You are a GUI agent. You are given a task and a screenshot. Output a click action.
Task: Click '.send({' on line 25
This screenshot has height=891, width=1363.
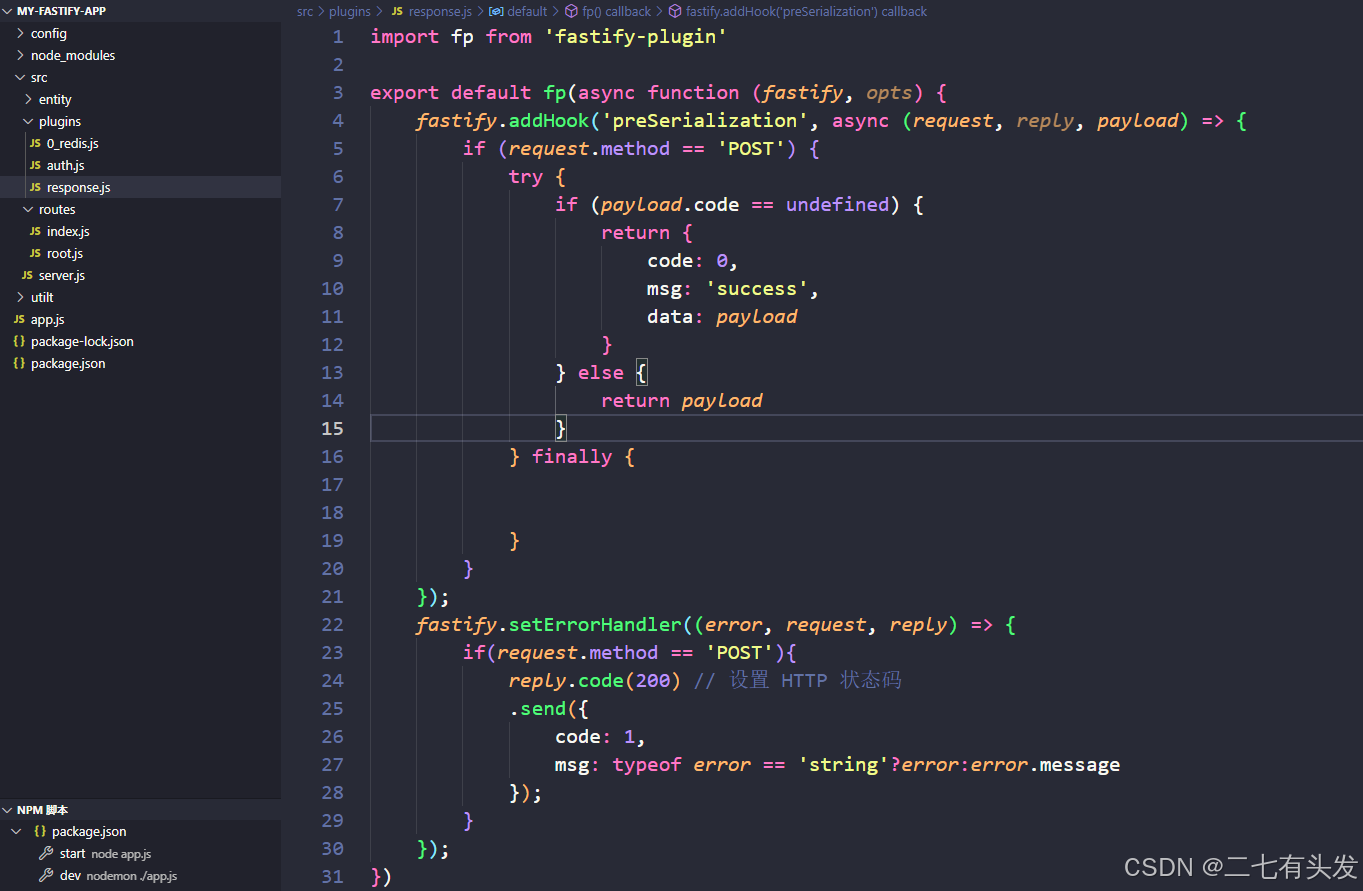tap(549, 709)
